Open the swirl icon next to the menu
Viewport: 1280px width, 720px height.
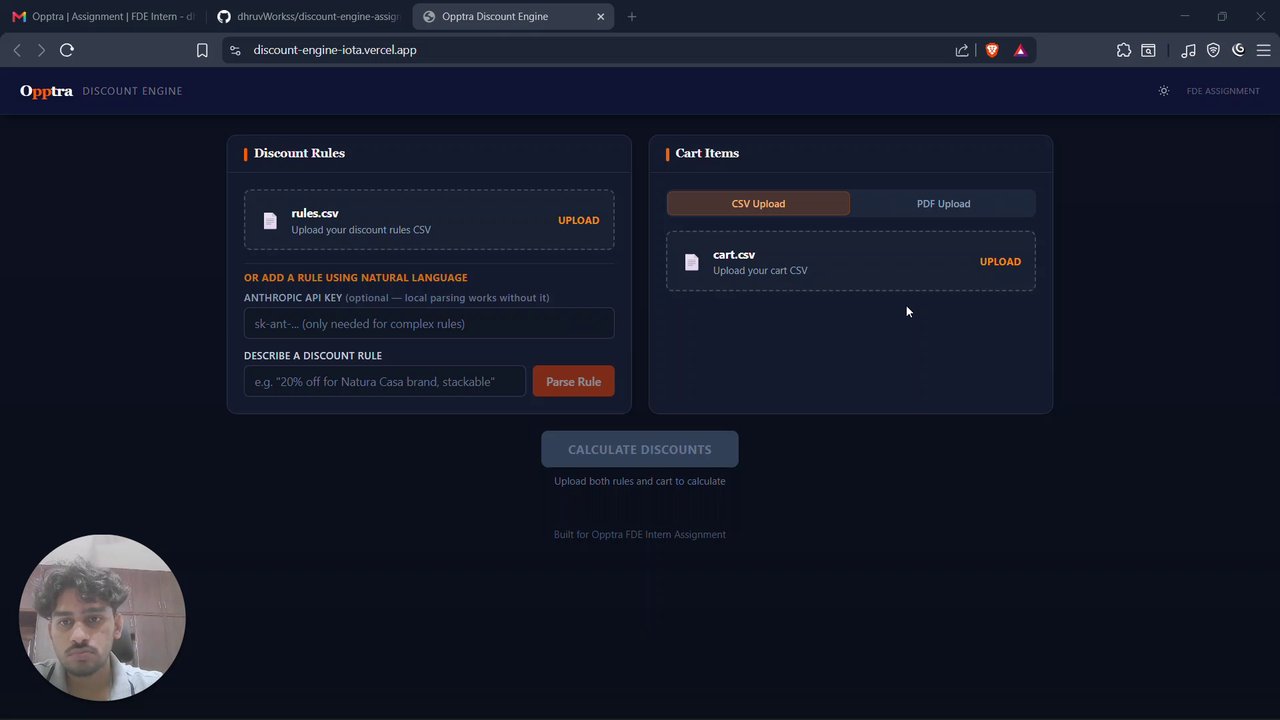tap(1238, 50)
